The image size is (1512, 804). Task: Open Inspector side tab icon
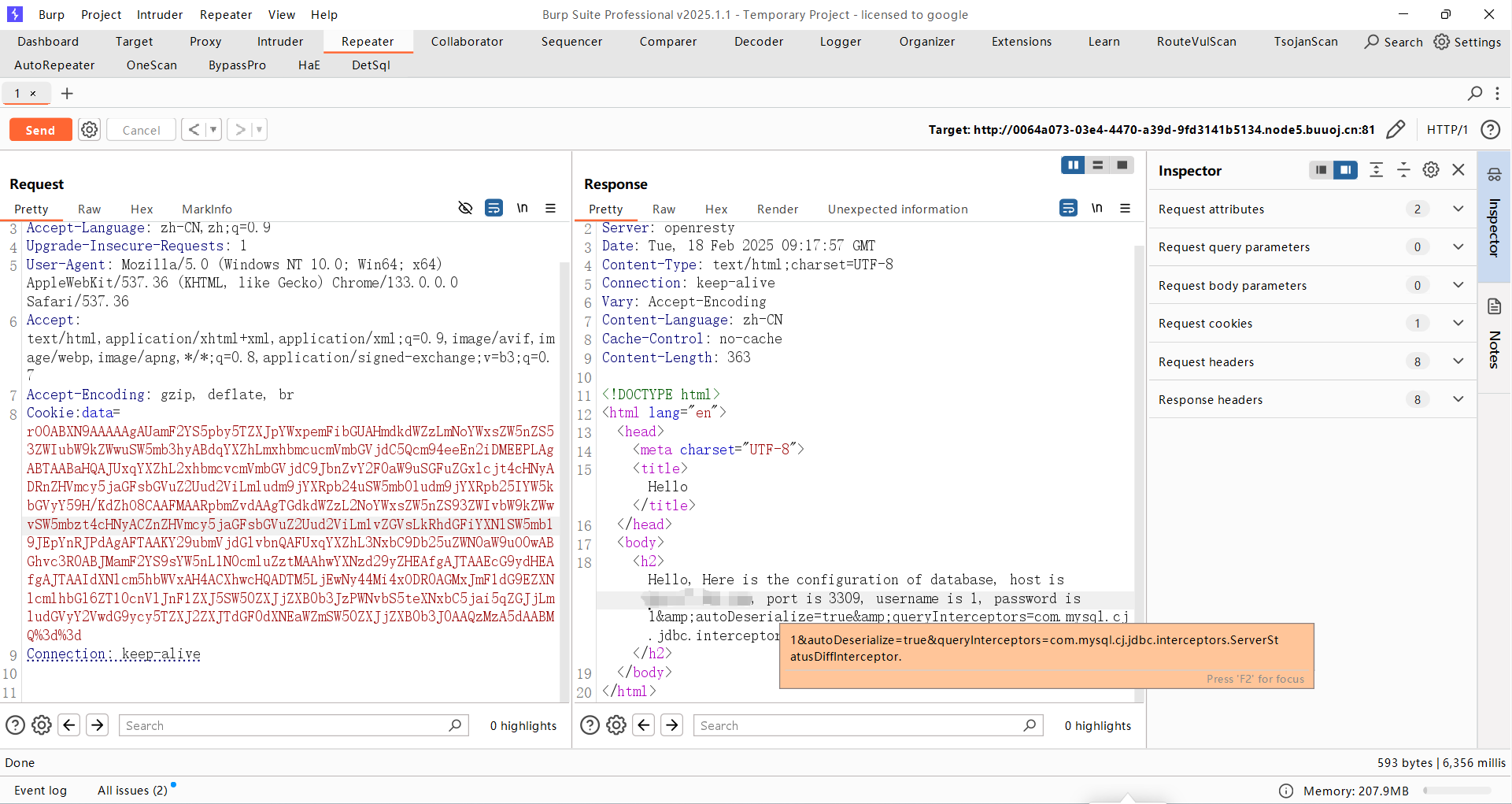pyautogui.click(x=1494, y=175)
